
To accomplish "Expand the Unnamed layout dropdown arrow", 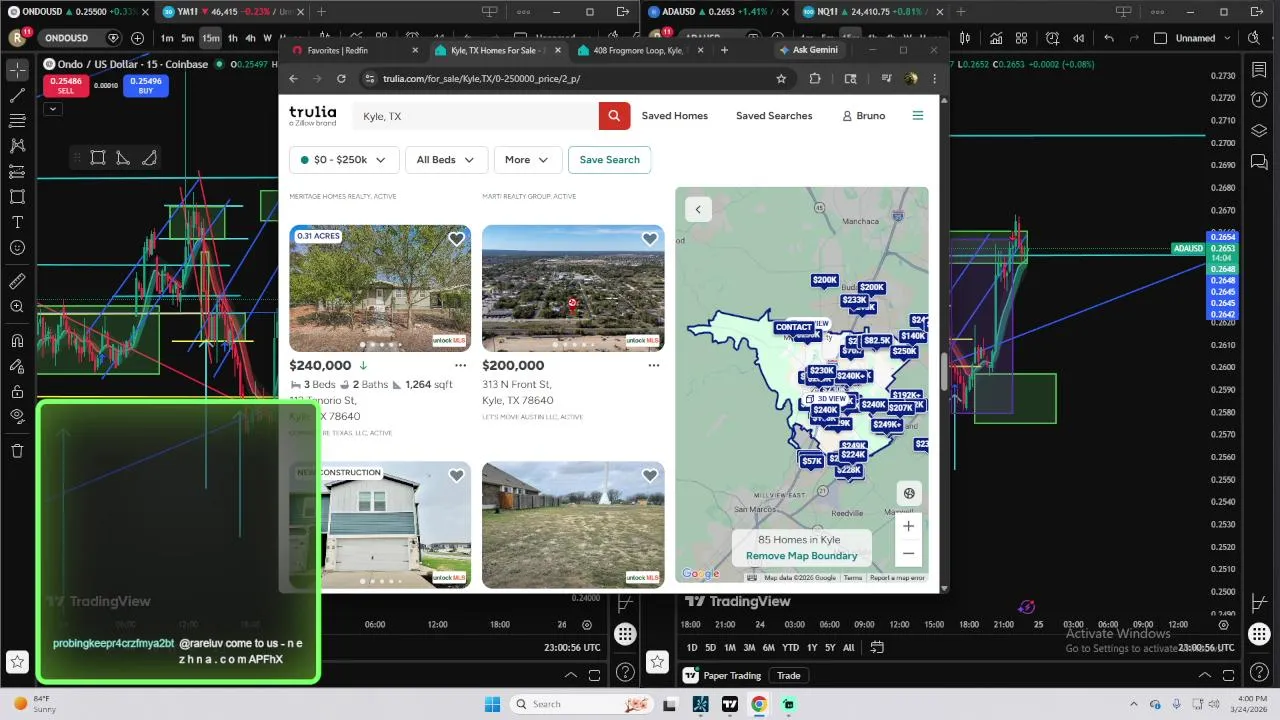I will coord(1226,38).
